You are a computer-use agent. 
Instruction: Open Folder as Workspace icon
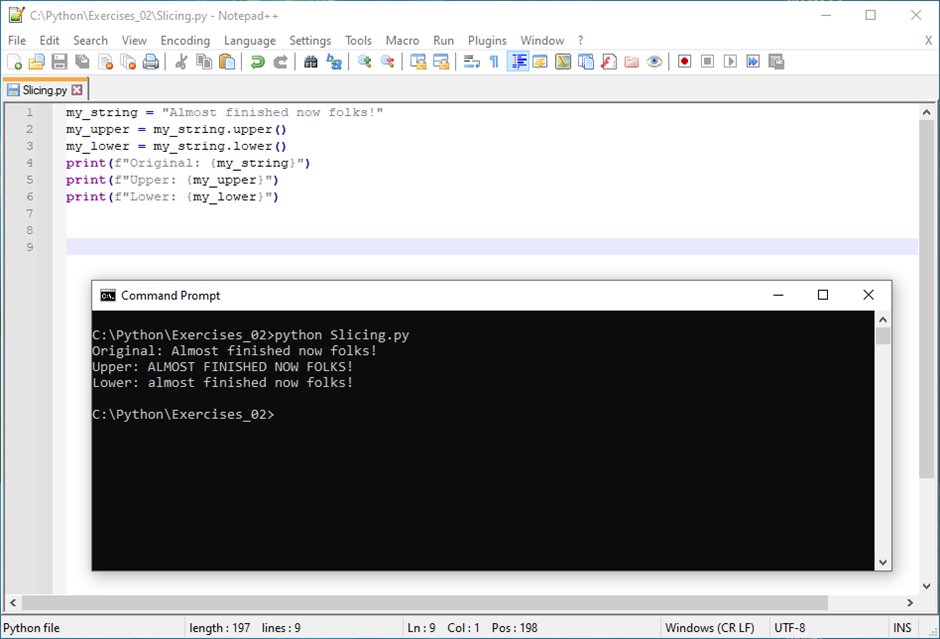point(631,62)
